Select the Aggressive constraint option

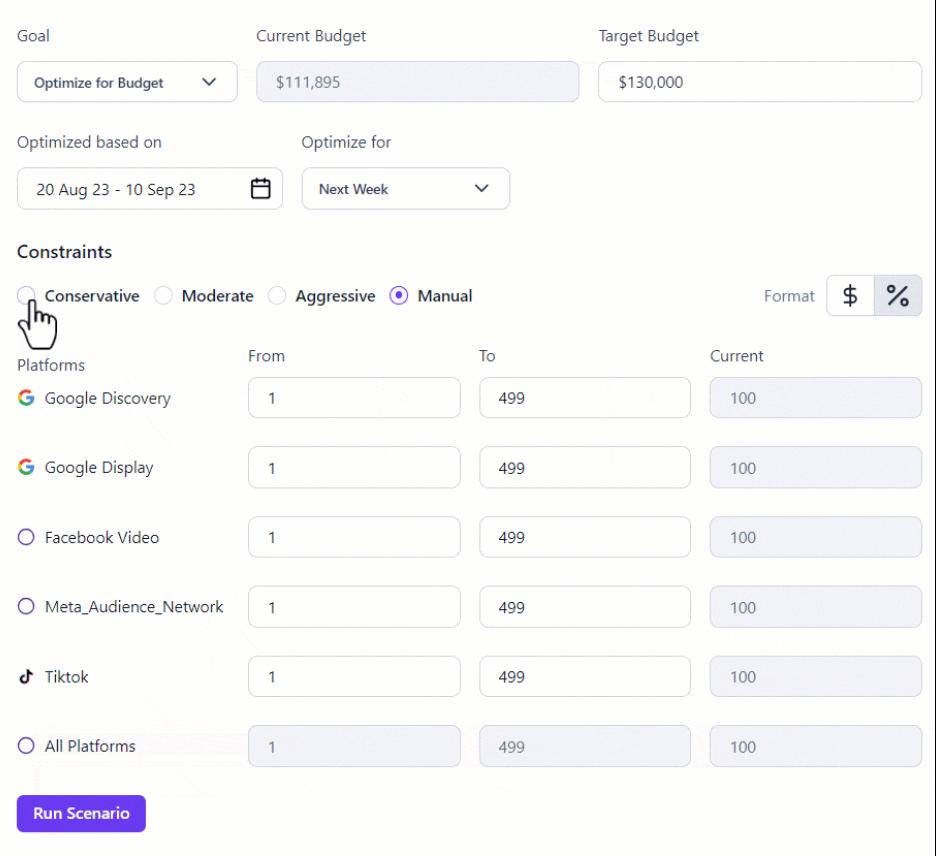pos(277,295)
